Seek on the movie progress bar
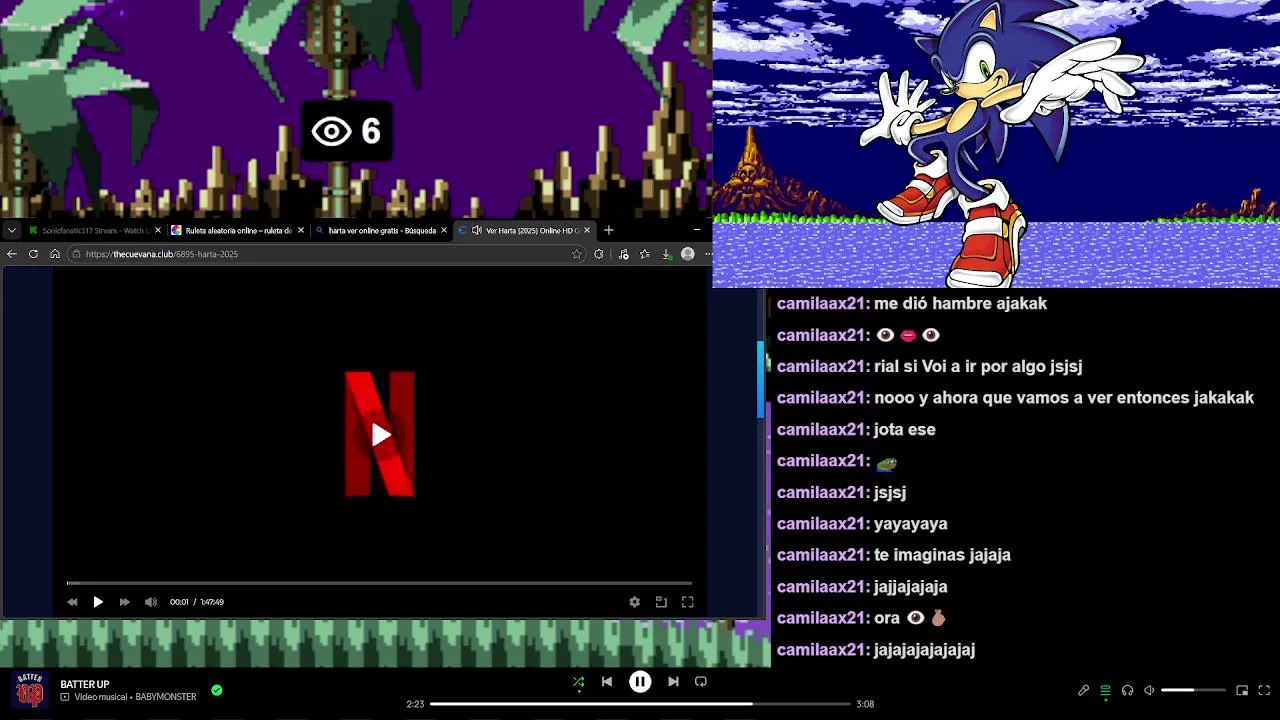The width and height of the screenshot is (1280, 720). (379, 582)
